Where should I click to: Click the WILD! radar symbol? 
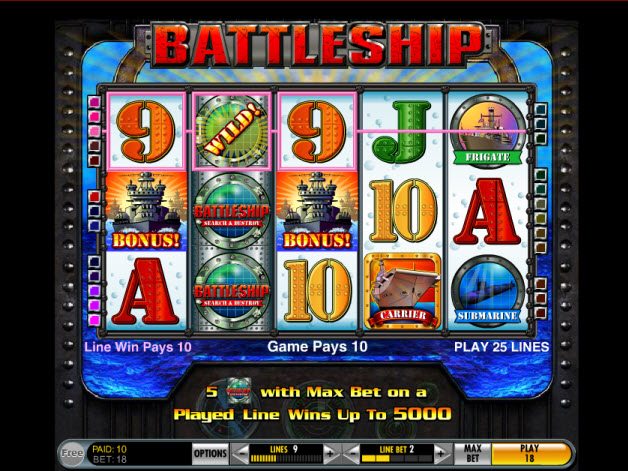pos(232,131)
